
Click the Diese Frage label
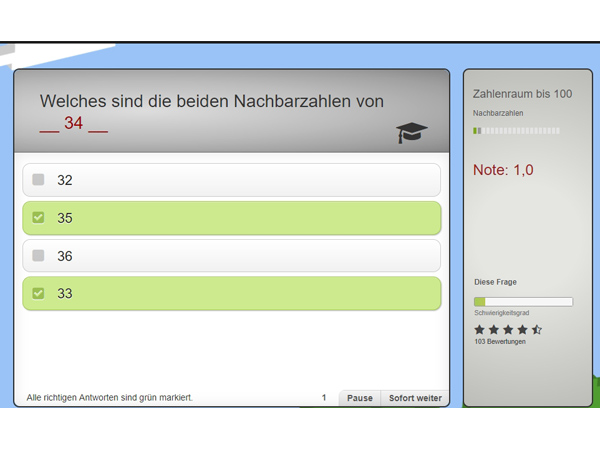tap(496, 282)
